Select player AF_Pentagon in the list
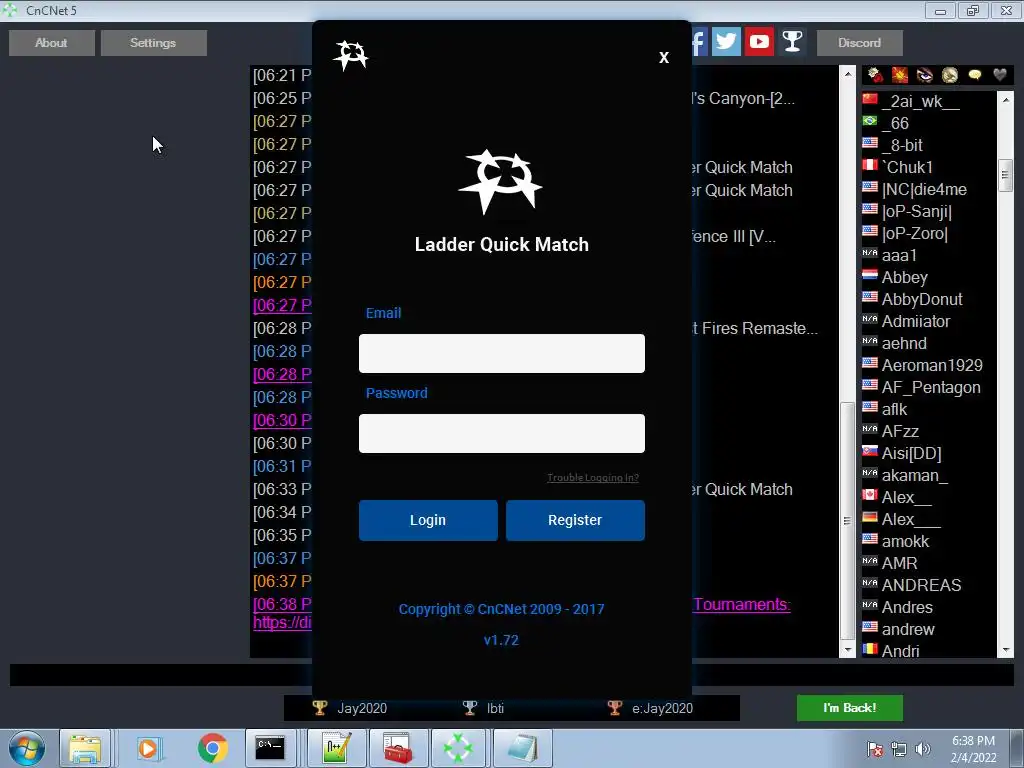This screenshot has width=1024, height=768. tap(929, 387)
